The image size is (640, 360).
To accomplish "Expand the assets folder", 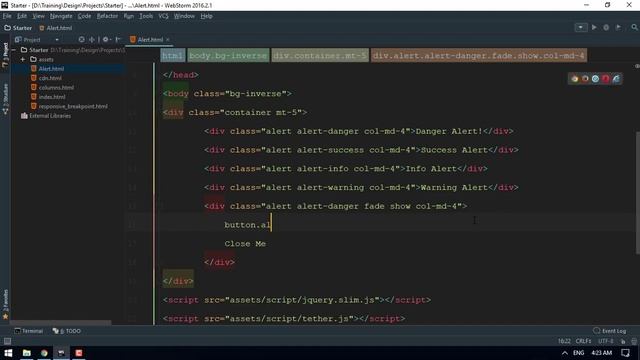I will (x=23, y=59).
